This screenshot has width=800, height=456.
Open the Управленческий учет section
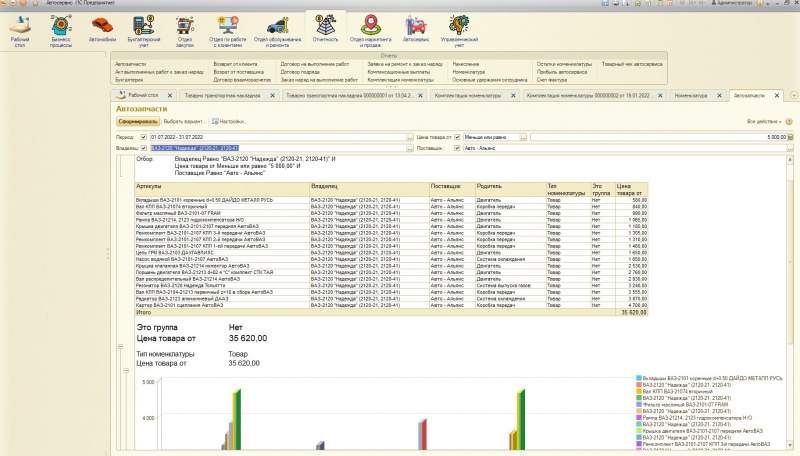[459, 31]
